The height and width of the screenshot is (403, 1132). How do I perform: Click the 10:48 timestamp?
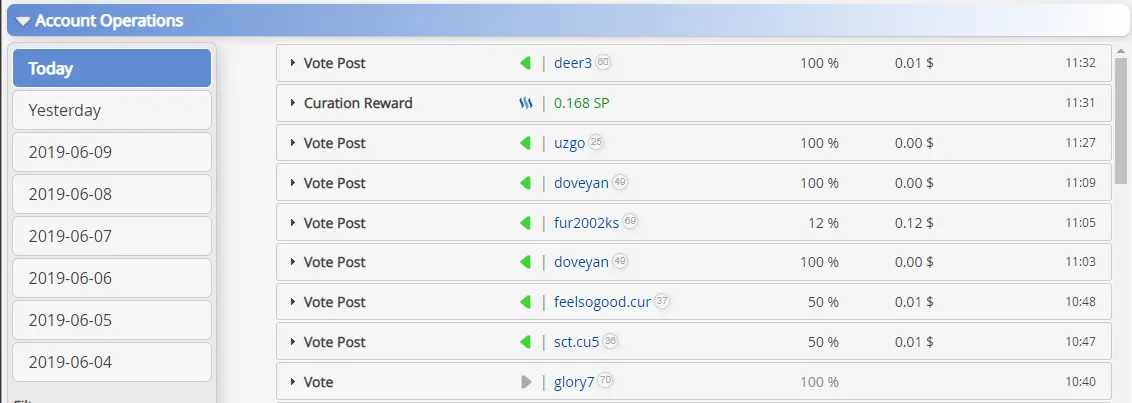tap(1080, 302)
